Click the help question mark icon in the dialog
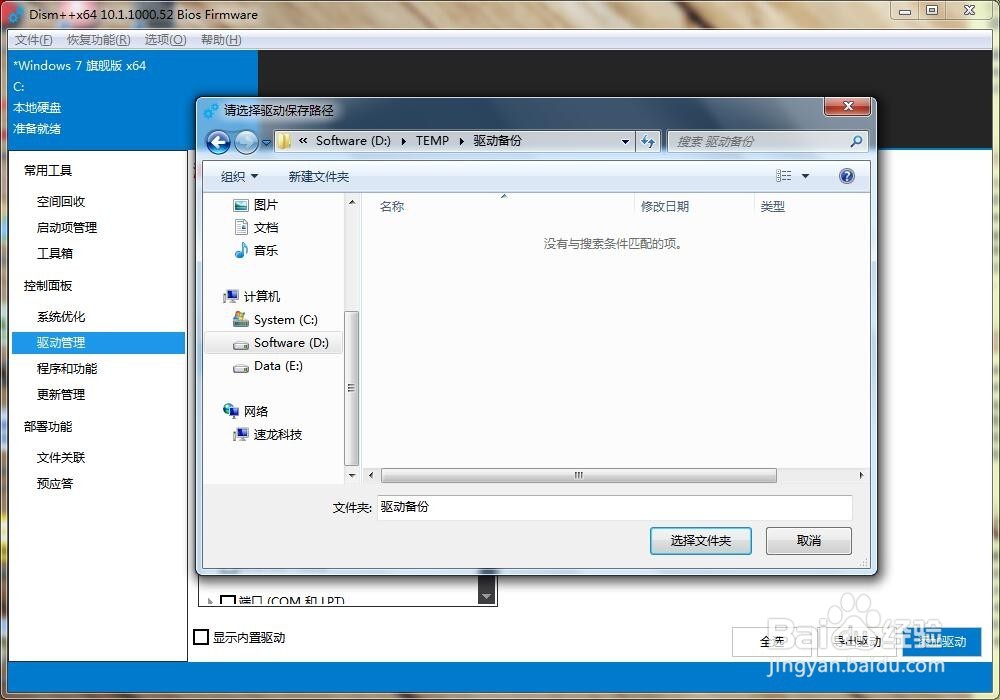The image size is (1000, 700). point(846,176)
